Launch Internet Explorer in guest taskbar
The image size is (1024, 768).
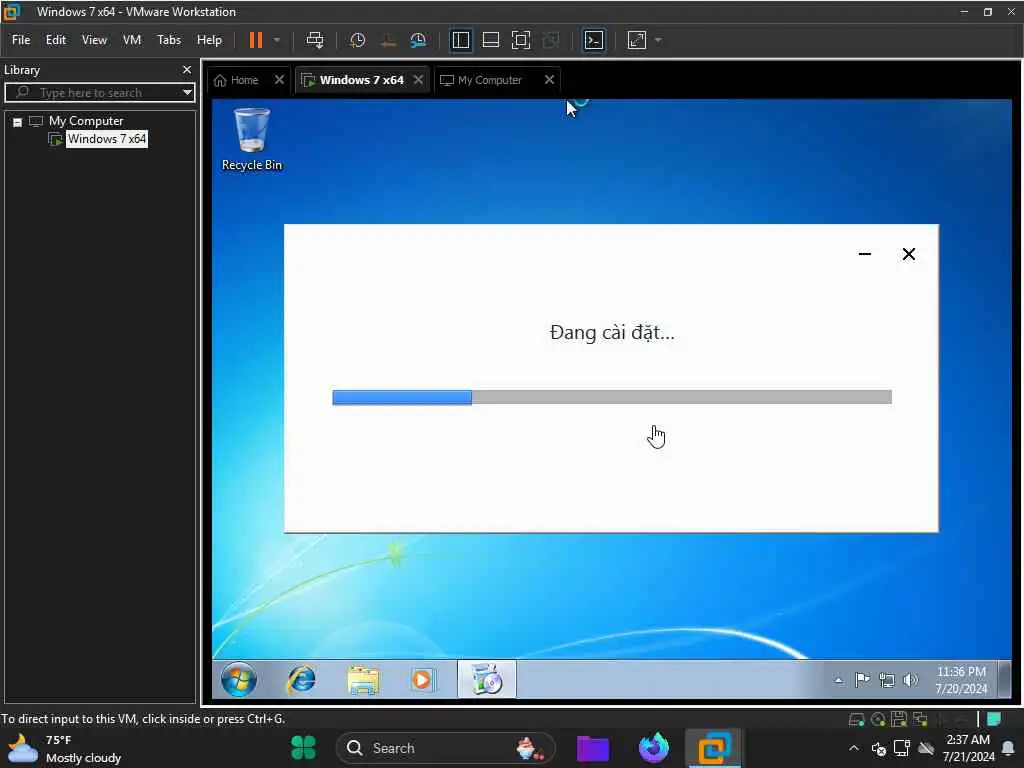pyautogui.click(x=301, y=680)
